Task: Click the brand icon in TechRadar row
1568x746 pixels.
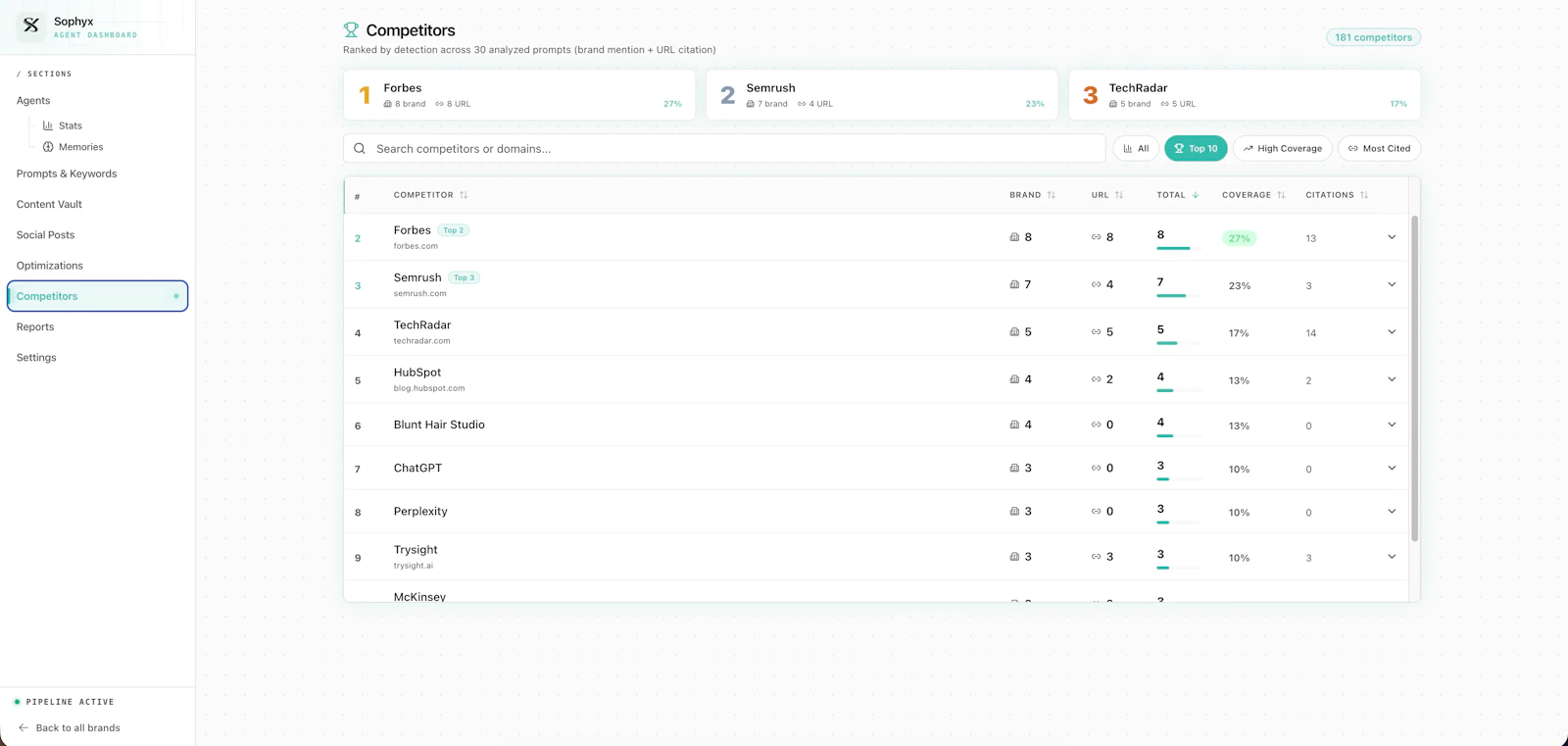Action: coord(1014,332)
